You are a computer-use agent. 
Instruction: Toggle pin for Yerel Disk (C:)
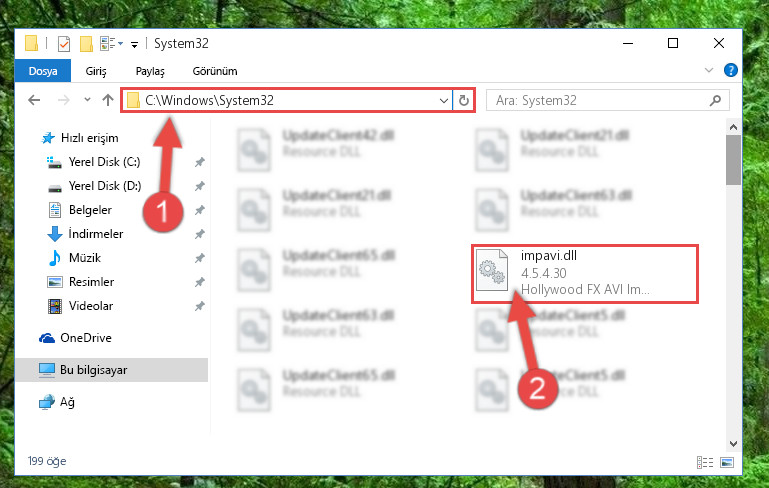pos(199,162)
